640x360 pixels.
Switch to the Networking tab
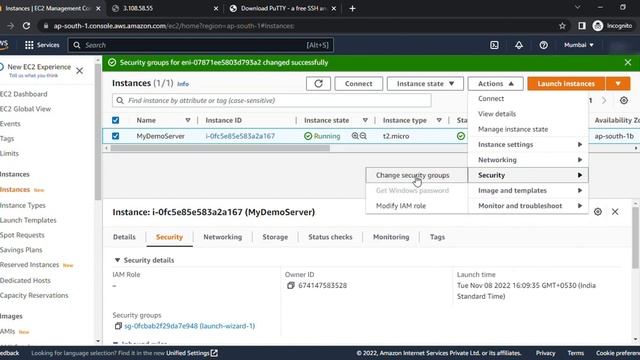click(x=222, y=237)
